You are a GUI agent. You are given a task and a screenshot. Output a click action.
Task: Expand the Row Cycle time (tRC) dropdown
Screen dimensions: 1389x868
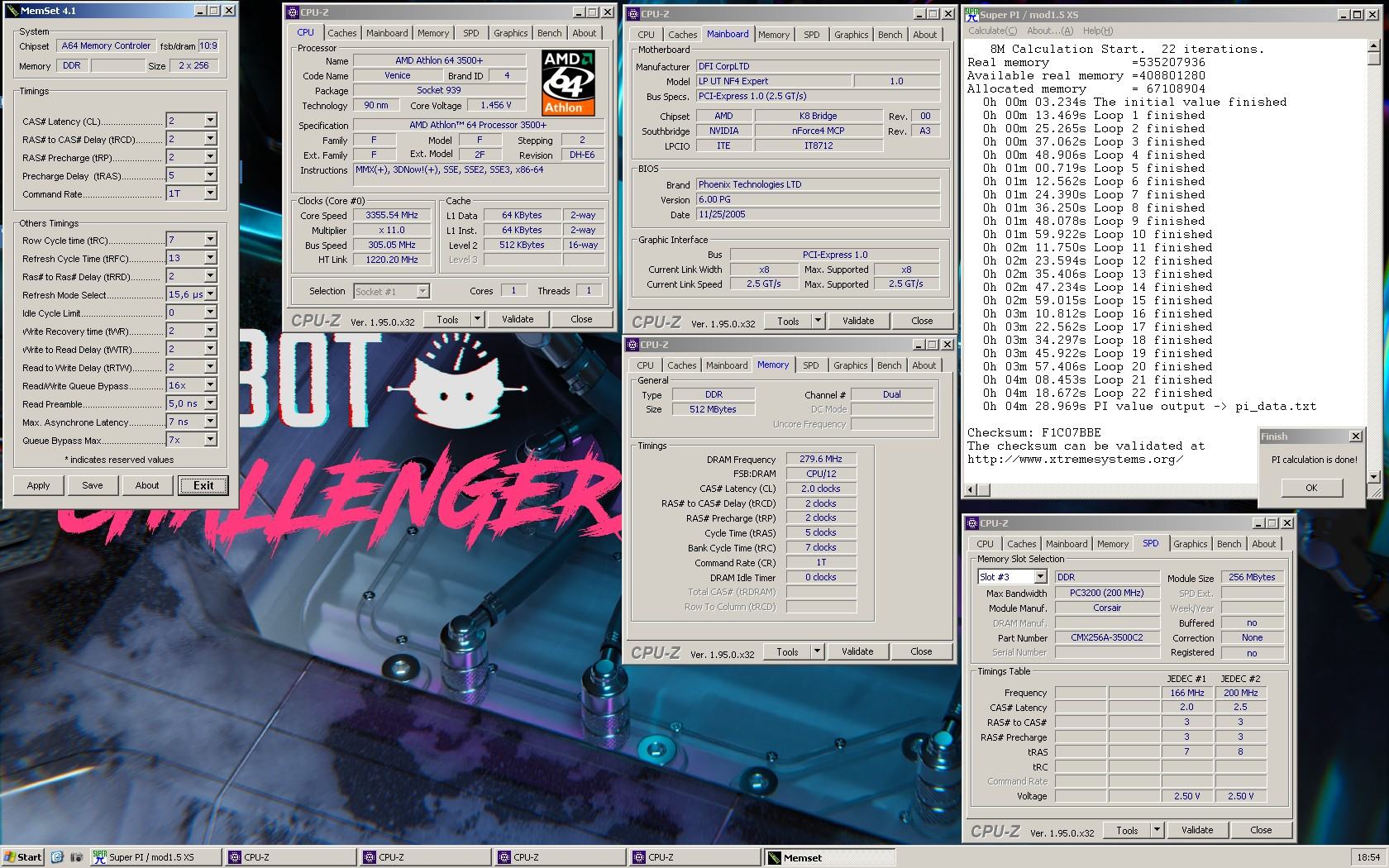pos(210,240)
